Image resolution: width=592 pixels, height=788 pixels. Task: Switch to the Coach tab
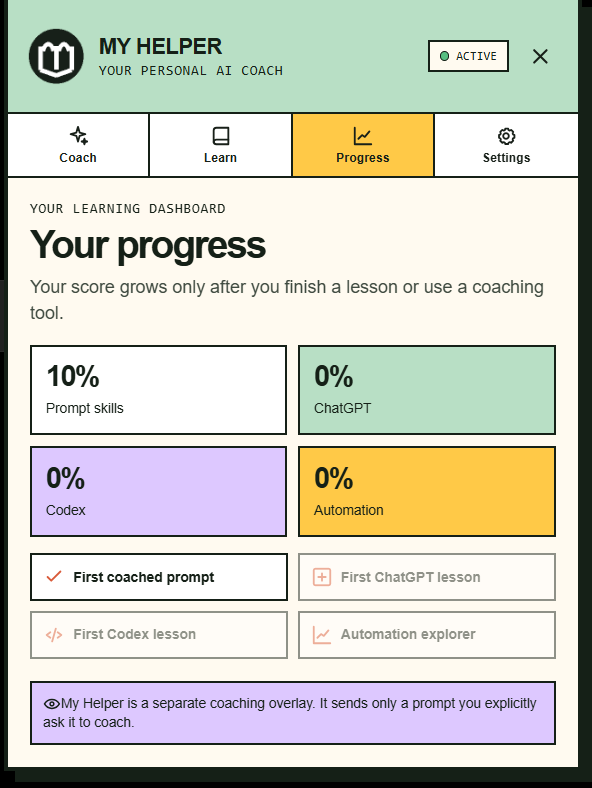click(x=78, y=145)
